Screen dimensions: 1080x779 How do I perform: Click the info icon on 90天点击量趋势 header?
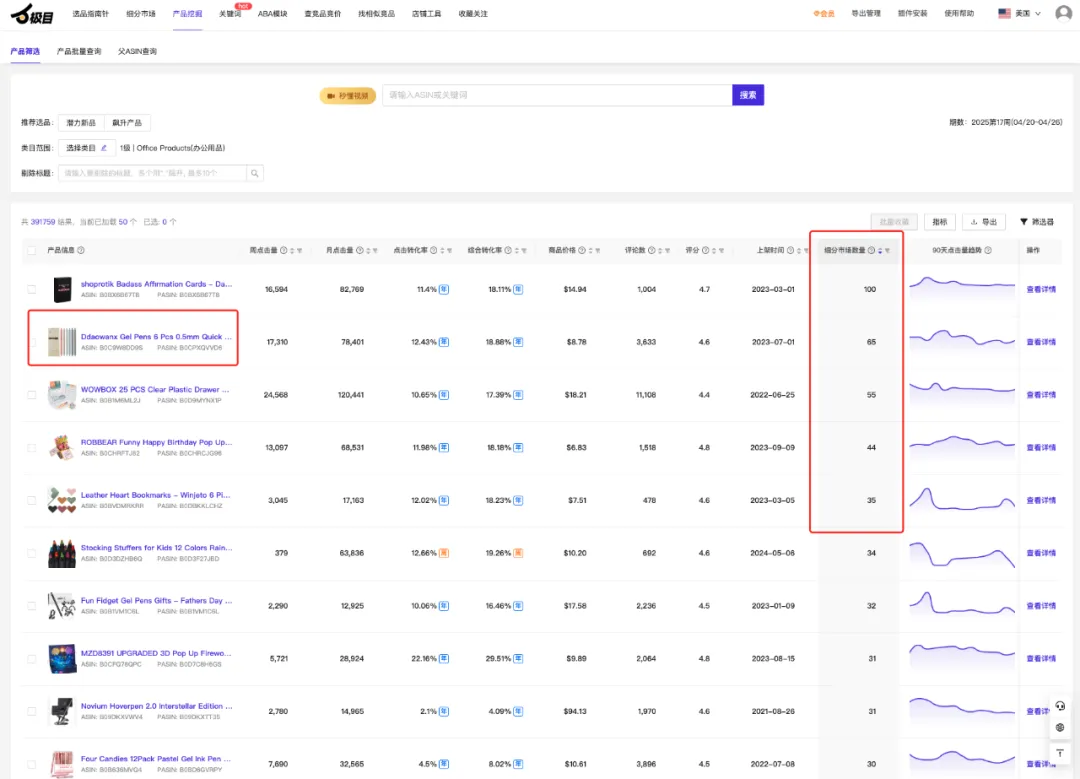coord(988,251)
